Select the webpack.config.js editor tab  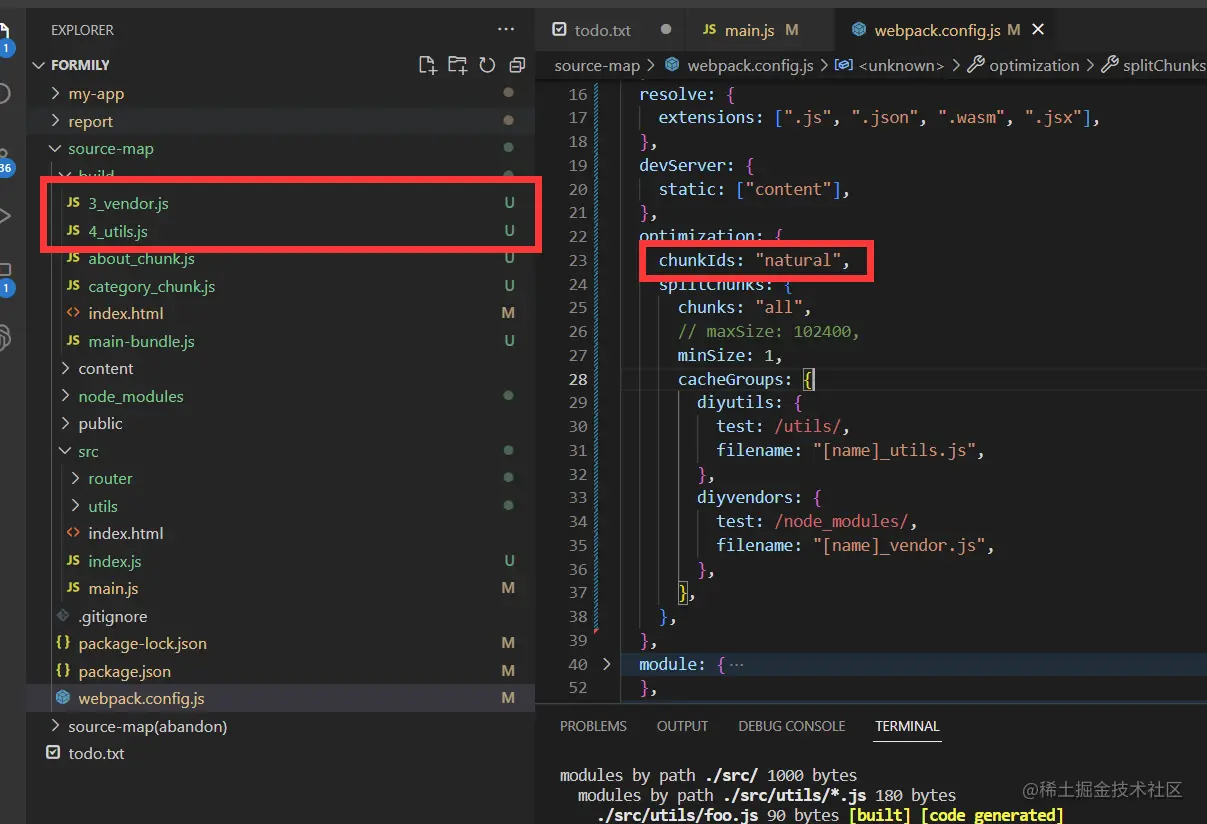pos(947,30)
